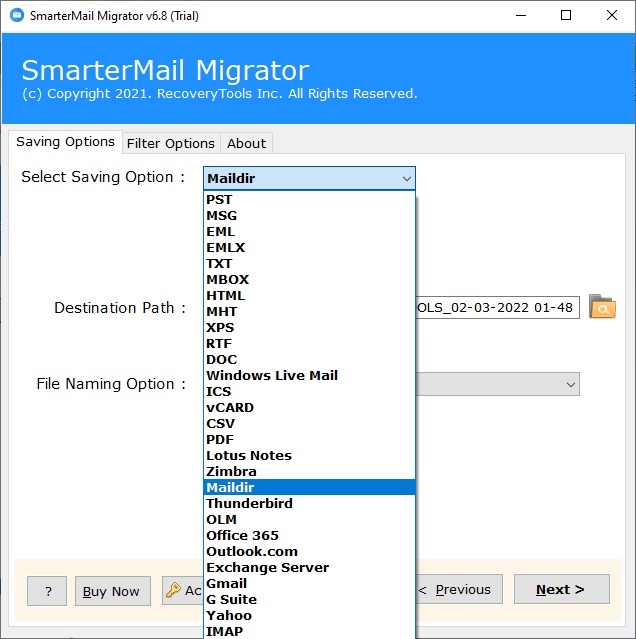Pick TXT as saving format
636x639 pixels.
point(309,264)
